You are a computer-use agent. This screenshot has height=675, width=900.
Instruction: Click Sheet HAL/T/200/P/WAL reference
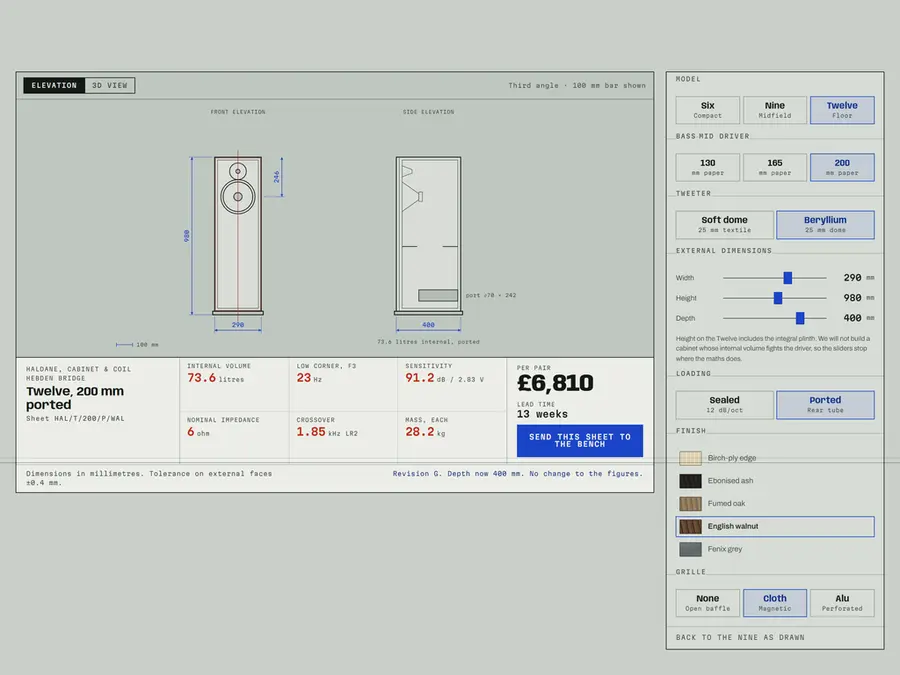[75, 418]
